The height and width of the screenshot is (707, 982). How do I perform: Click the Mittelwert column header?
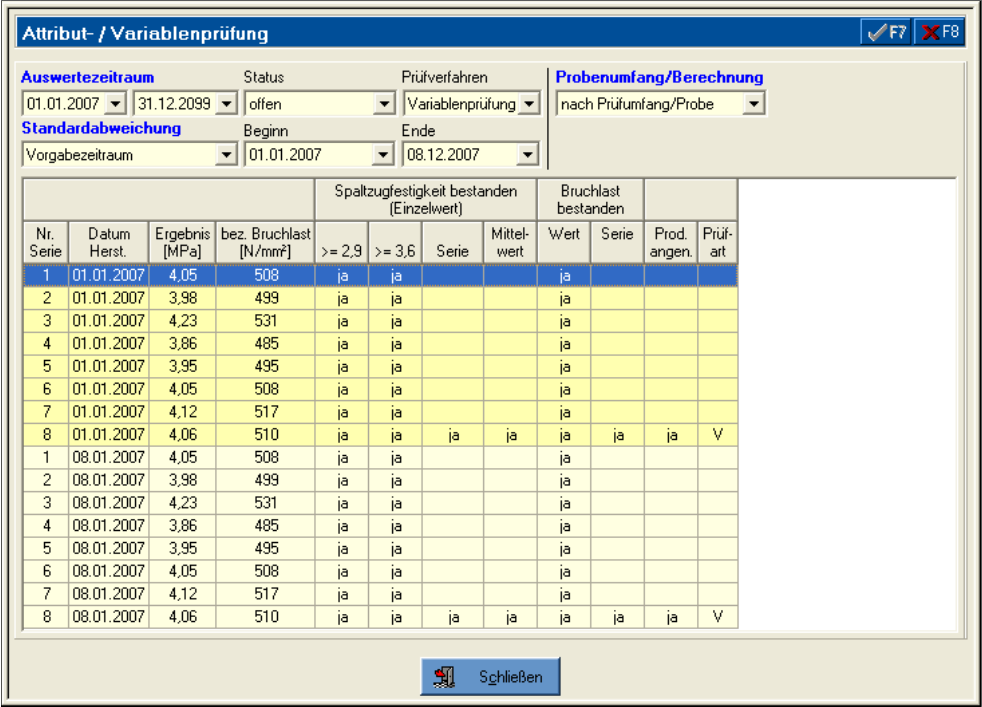pos(510,242)
